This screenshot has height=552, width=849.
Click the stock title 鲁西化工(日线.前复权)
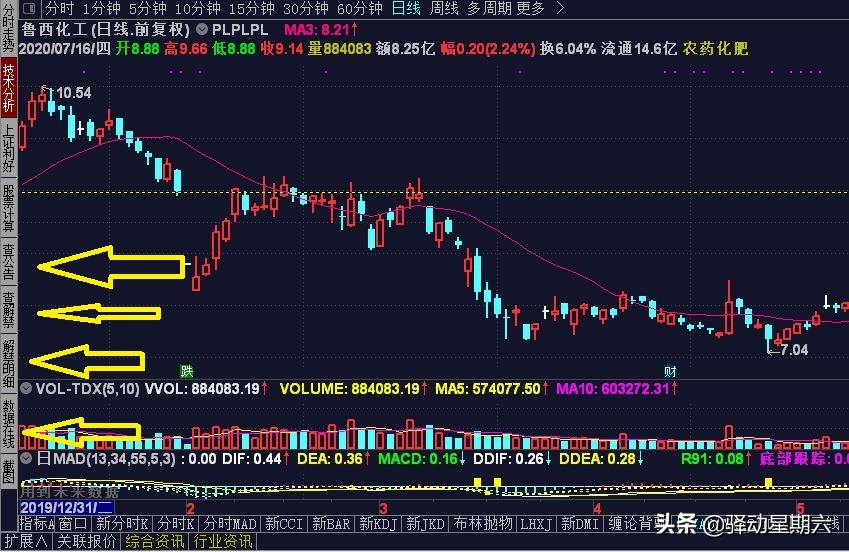(x=106, y=29)
